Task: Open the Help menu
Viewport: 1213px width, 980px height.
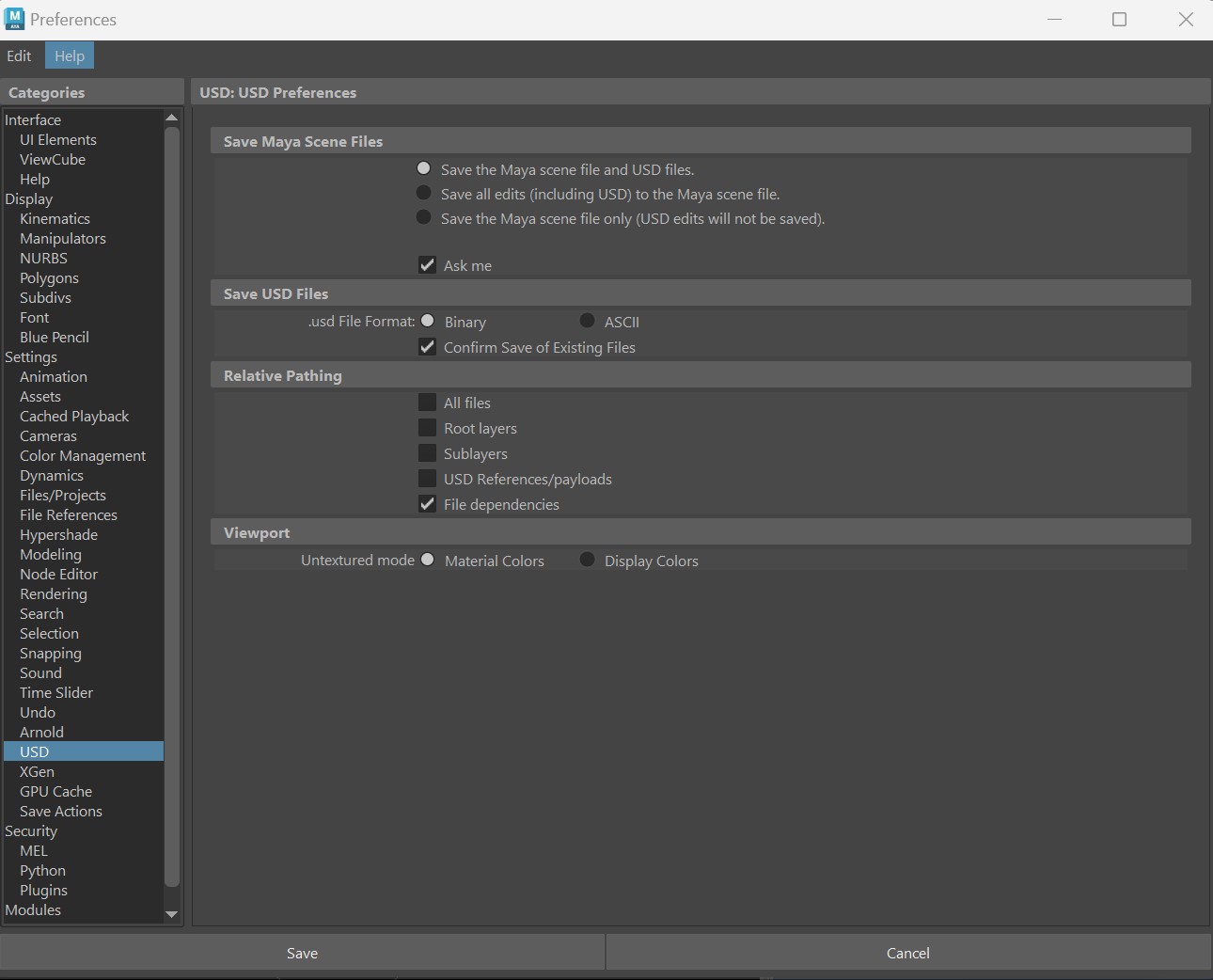Action: point(70,55)
